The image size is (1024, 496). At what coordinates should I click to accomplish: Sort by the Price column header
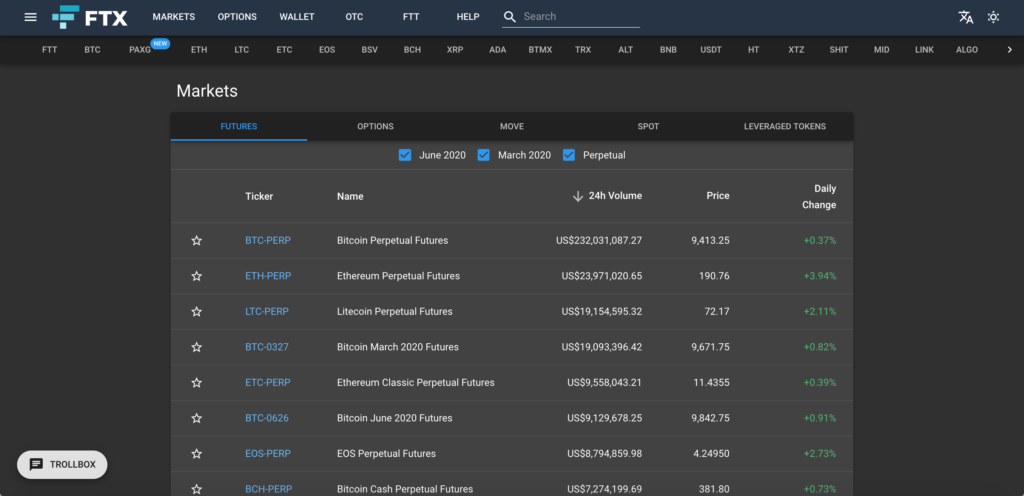point(718,196)
